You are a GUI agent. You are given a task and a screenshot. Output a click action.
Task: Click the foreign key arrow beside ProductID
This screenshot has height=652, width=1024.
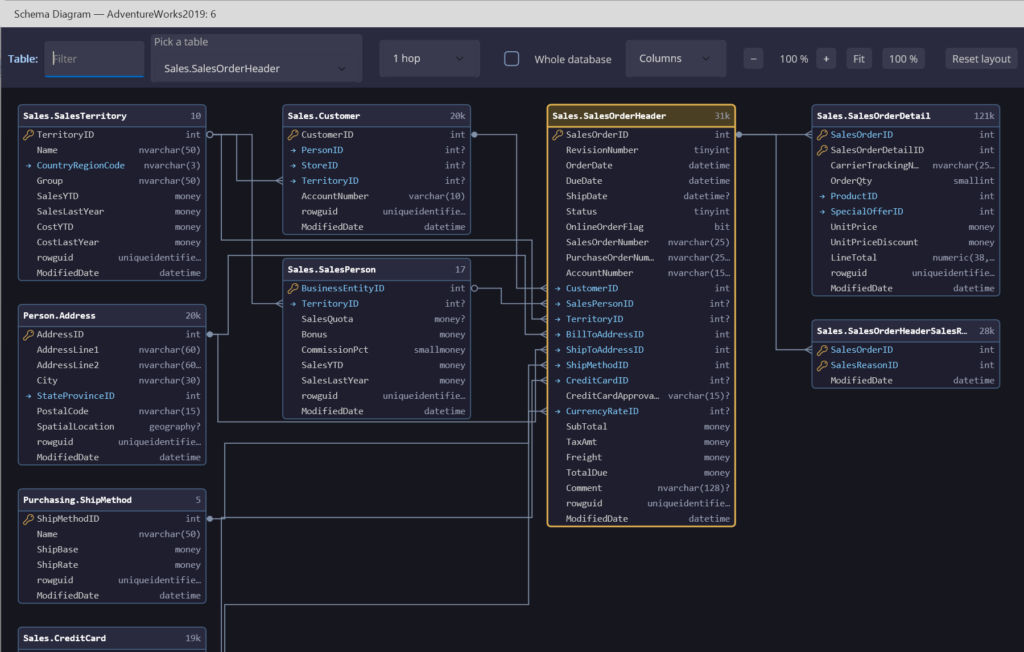[822, 196]
